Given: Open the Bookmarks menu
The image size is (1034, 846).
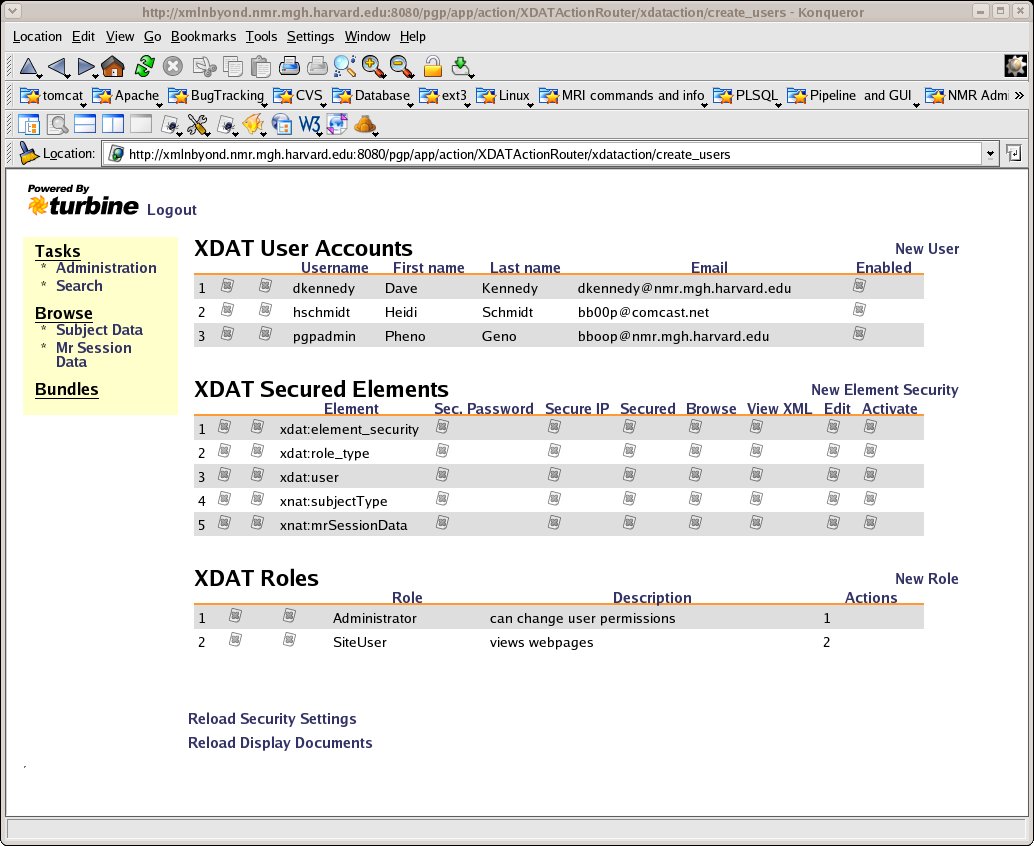Looking at the screenshot, I should (203, 36).
